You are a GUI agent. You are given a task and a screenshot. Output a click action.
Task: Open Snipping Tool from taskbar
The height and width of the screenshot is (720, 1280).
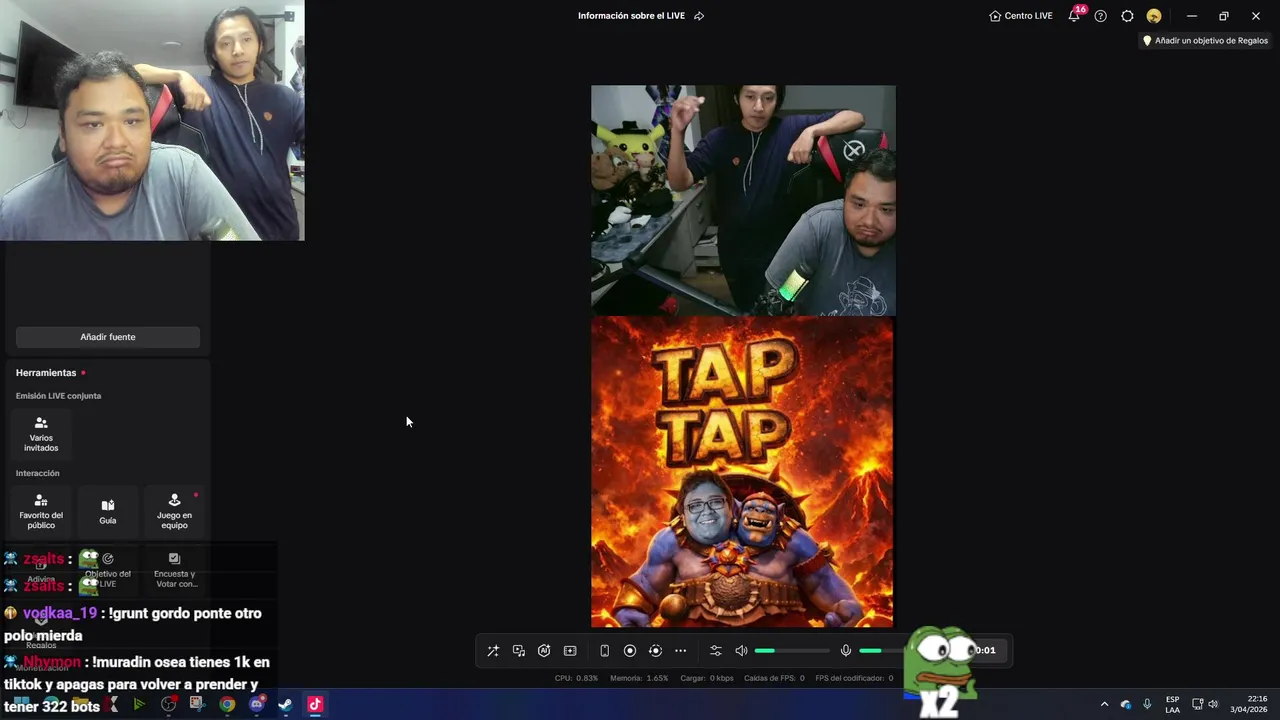[x=197, y=704]
